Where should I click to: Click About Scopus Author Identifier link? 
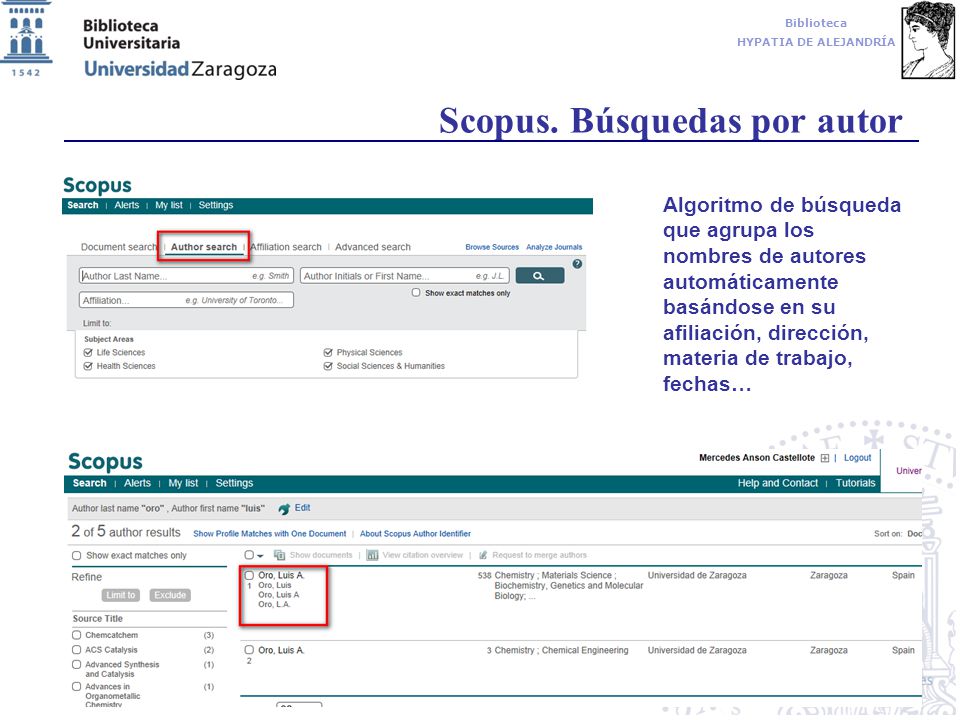[x=415, y=534]
